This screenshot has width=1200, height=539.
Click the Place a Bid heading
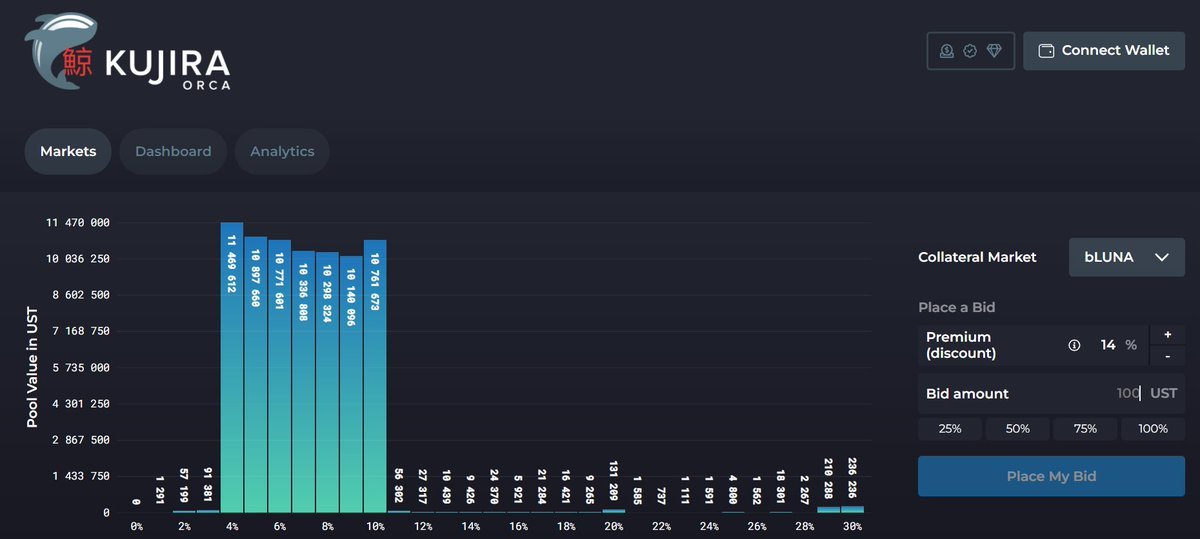click(957, 307)
